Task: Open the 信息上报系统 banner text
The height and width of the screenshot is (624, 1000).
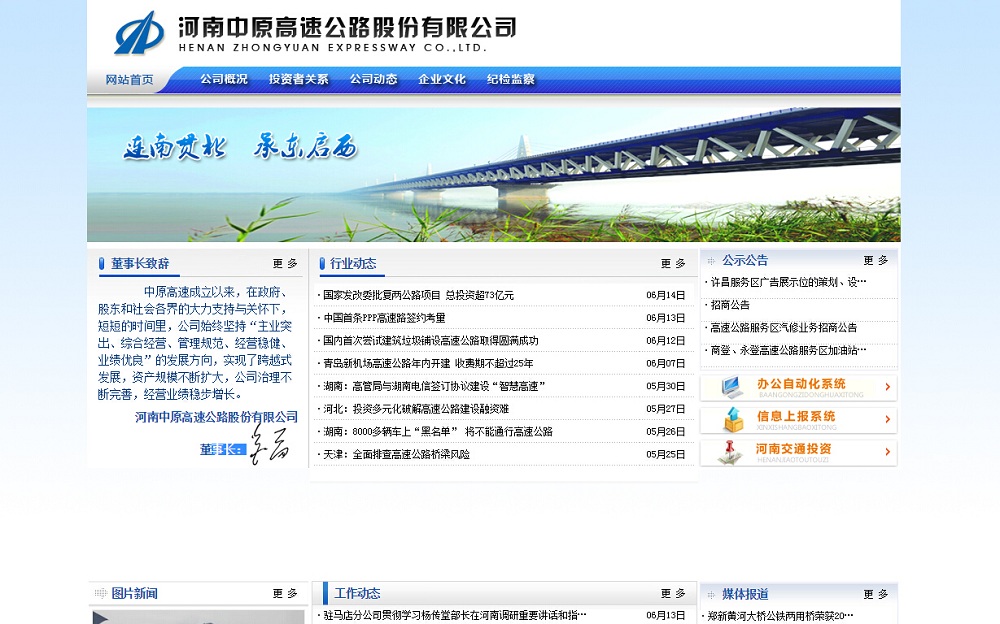Action: [x=796, y=416]
